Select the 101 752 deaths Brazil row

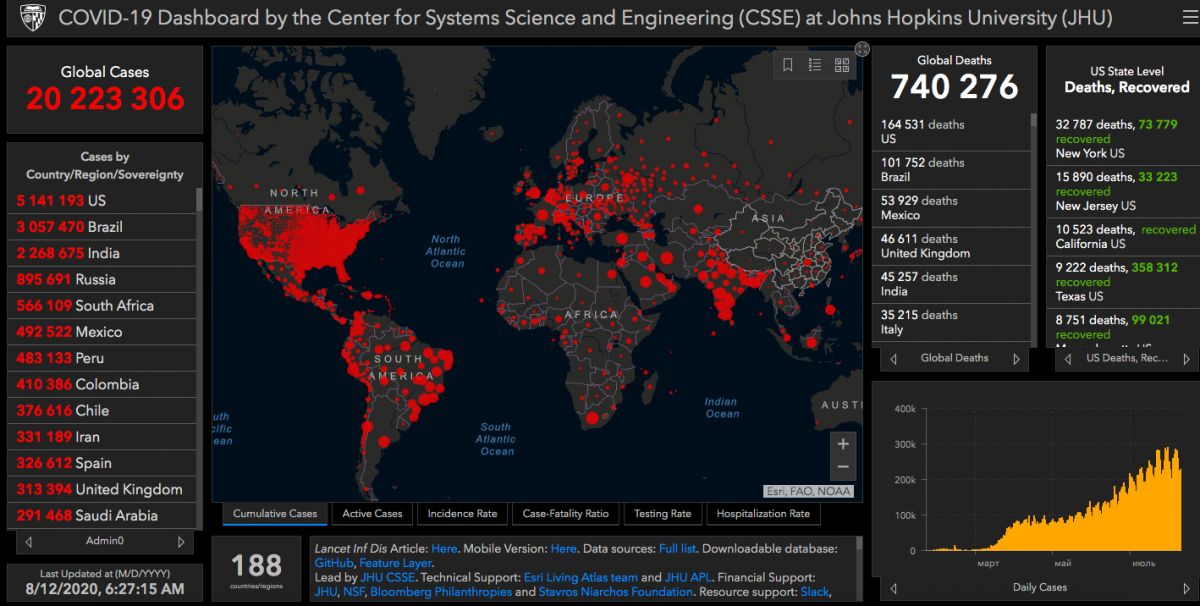951,170
